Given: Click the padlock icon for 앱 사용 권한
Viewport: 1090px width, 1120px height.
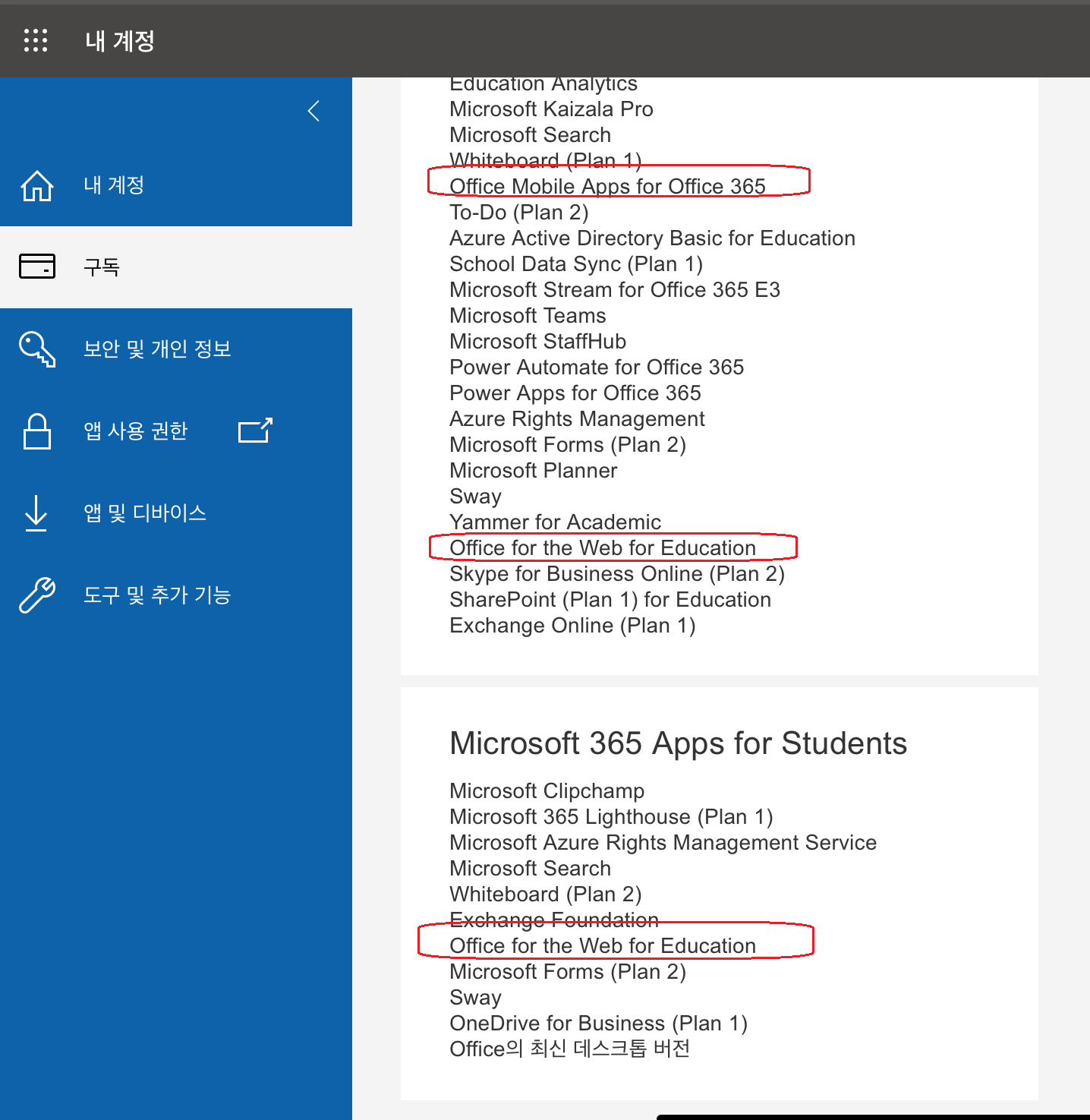Looking at the screenshot, I should [36, 431].
